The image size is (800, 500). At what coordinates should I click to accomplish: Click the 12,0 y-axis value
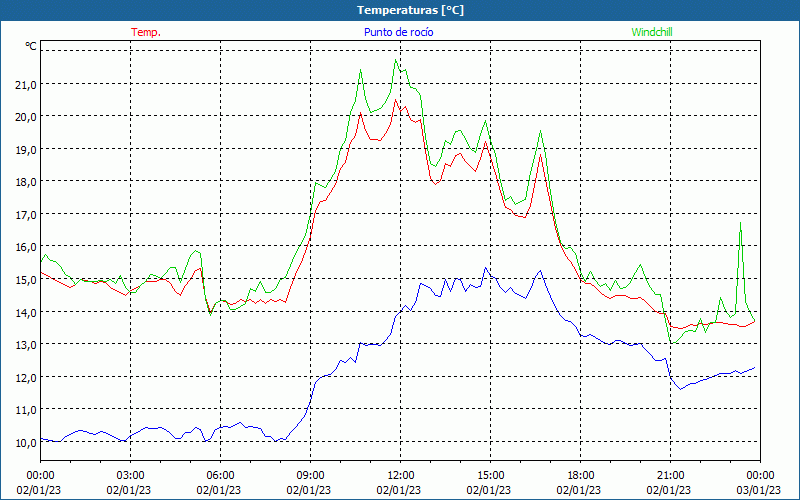click(x=26, y=377)
